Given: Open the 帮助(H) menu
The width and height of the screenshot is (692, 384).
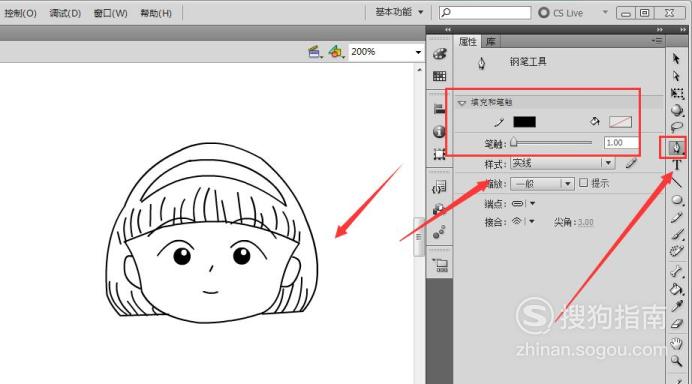Looking at the screenshot, I should 156,13.
